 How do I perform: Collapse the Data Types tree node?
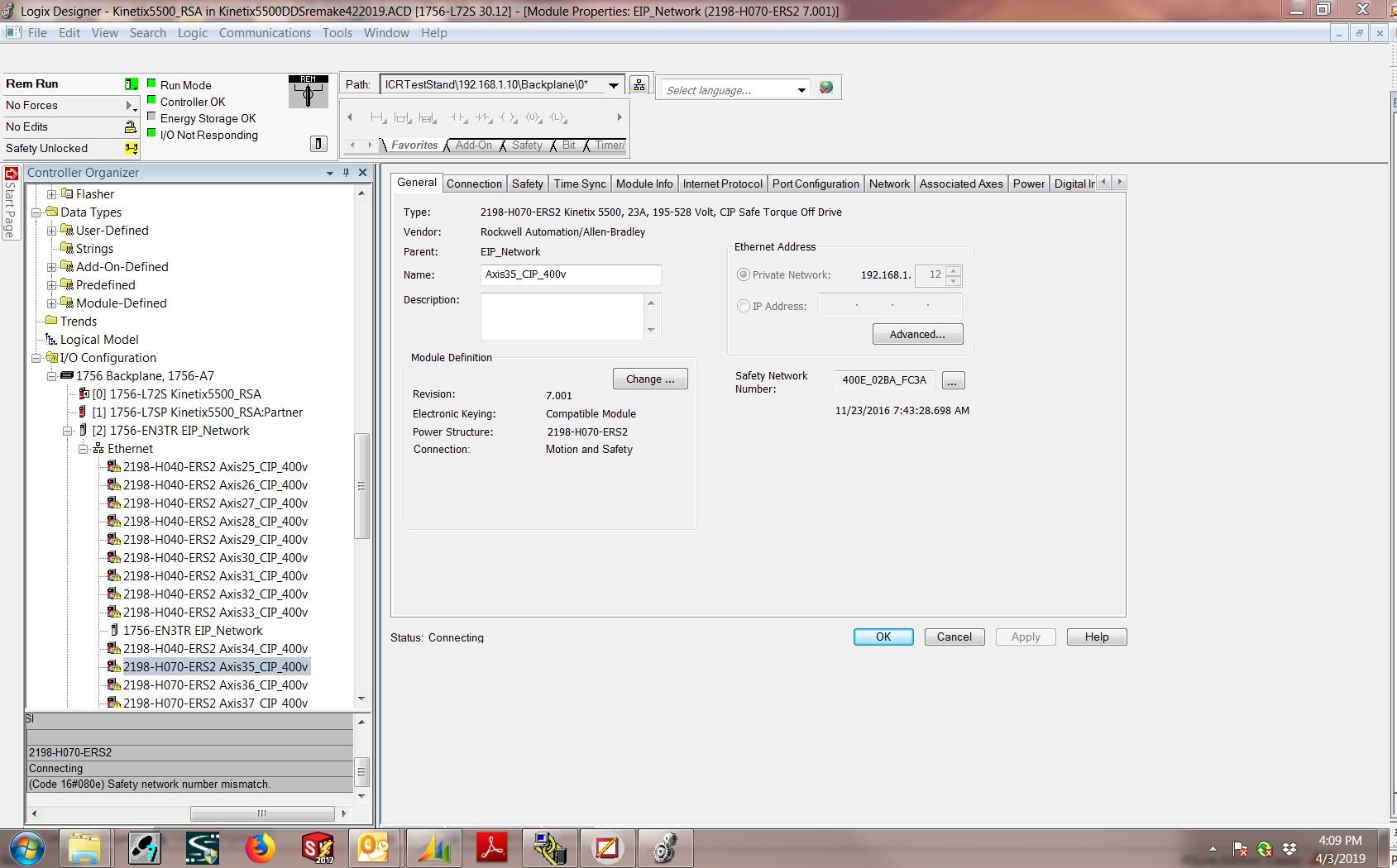coord(36,212)
